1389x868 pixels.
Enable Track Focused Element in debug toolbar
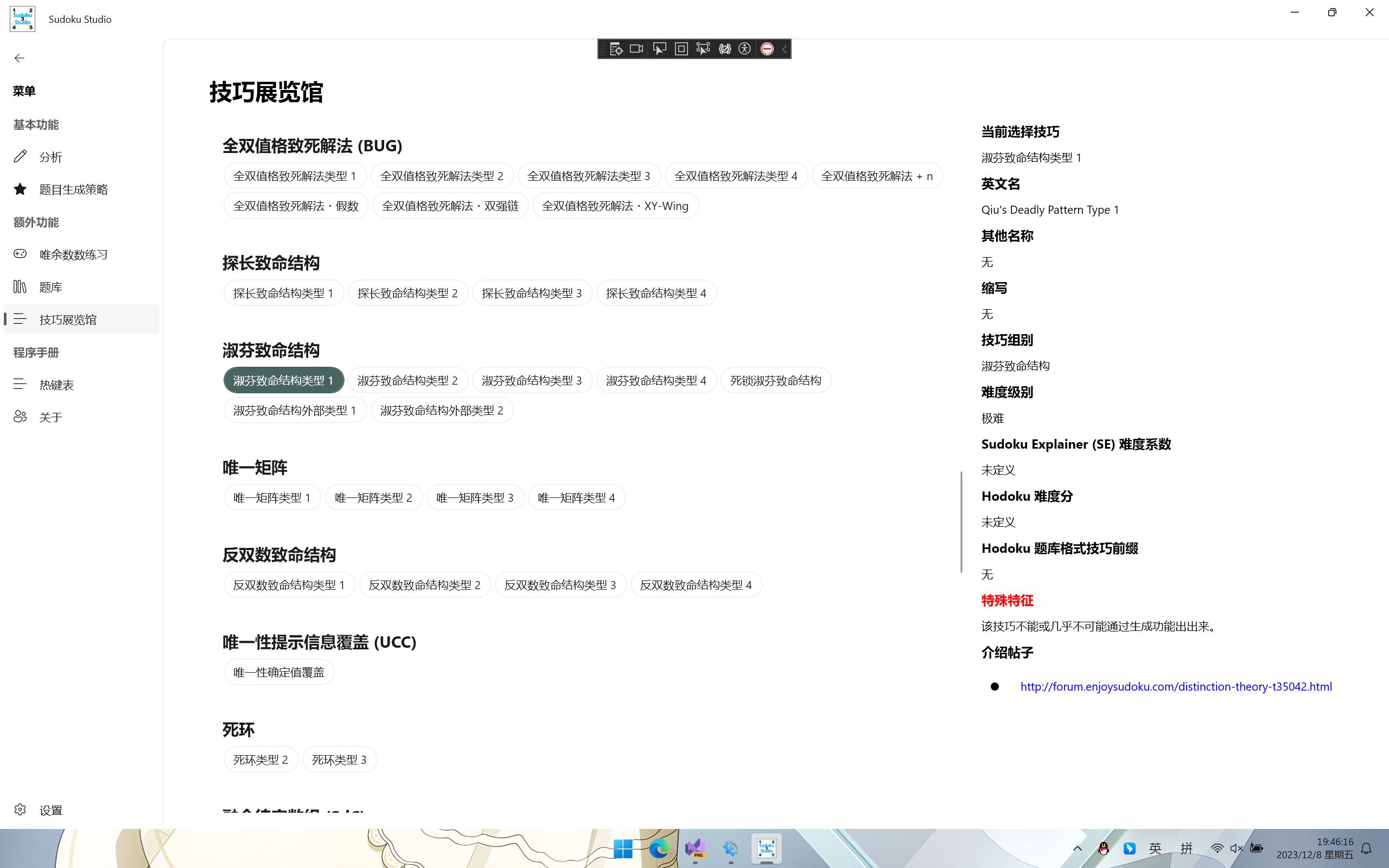click(703, 49)
